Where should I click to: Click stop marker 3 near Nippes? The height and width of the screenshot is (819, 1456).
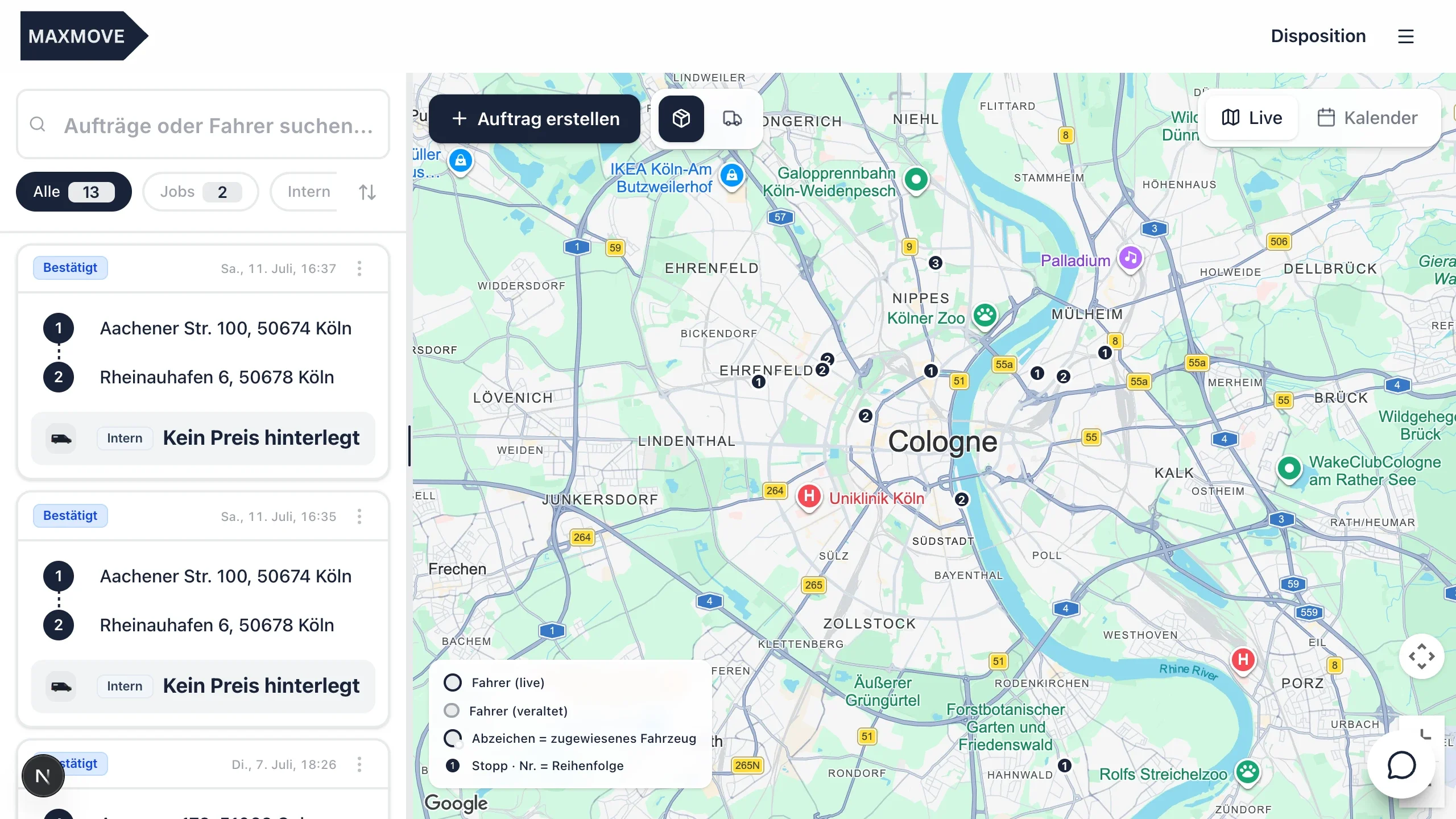[x=936, y=263]
